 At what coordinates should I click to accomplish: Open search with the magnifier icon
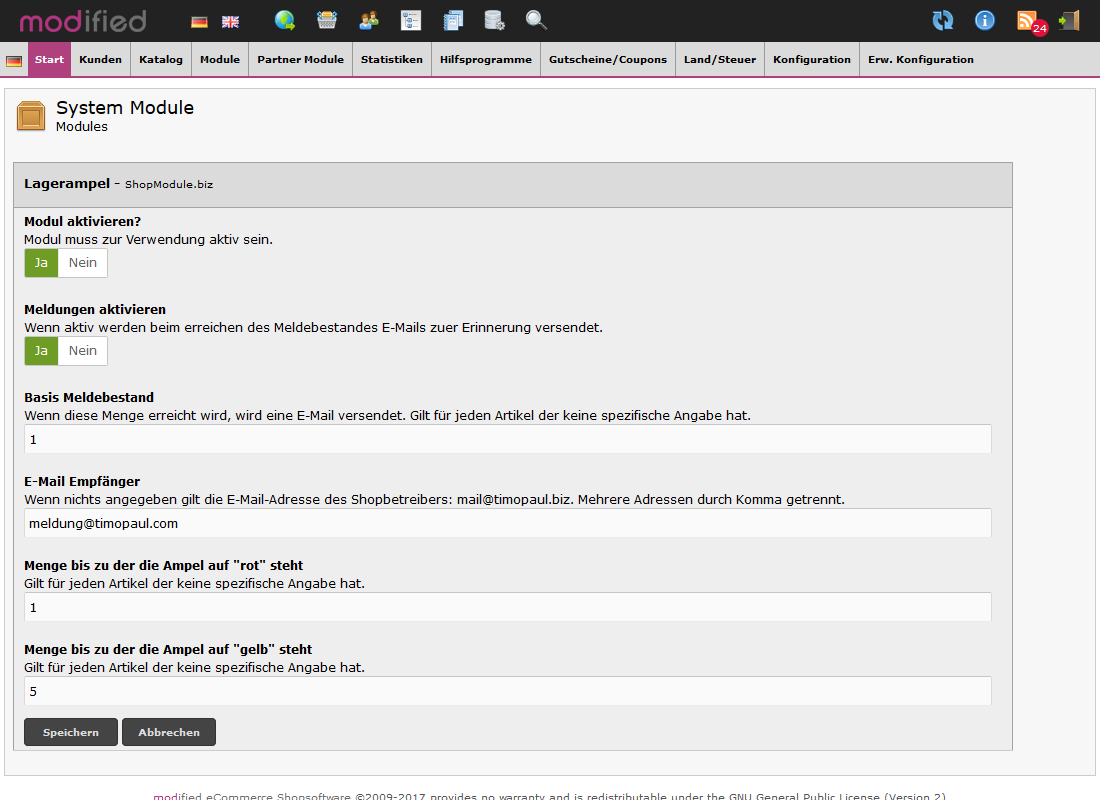pyautogui.click(x=536, y=20)
